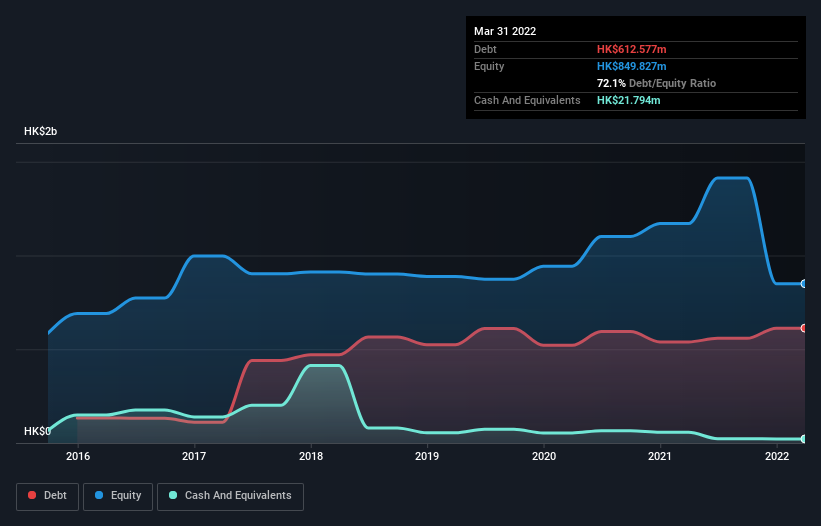821x526 pixels.
Task: Click the 2016 x-axis label
Action: pyautogui.click(x=77, y=456)
